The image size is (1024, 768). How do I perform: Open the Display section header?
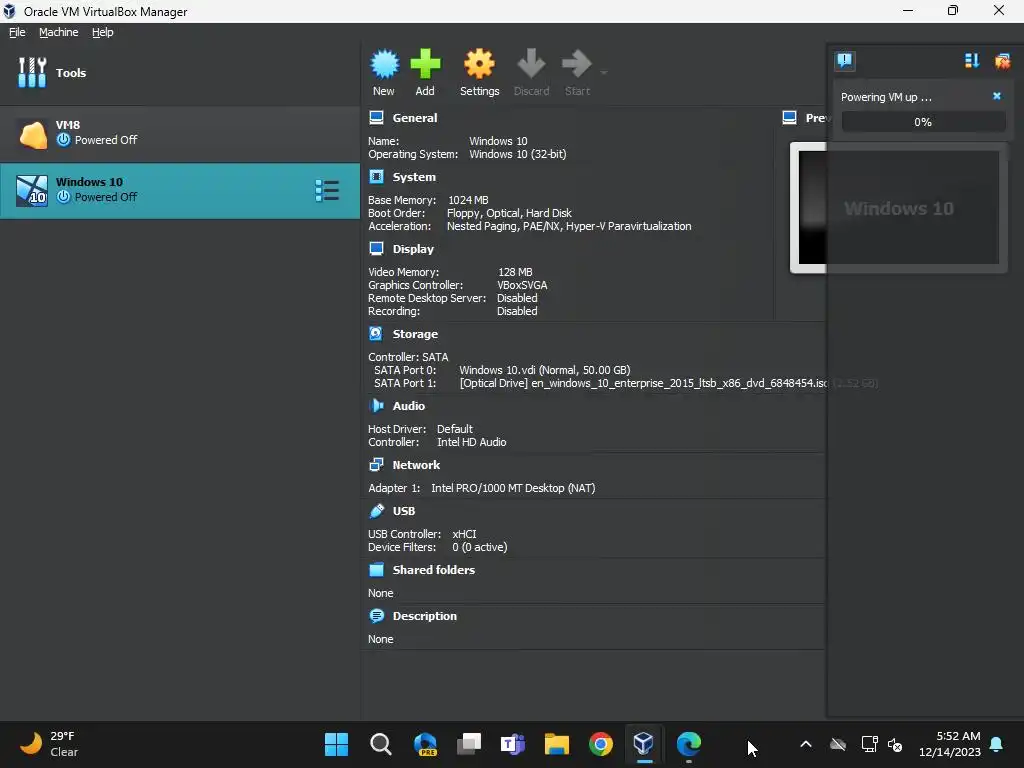click(413, 249)
